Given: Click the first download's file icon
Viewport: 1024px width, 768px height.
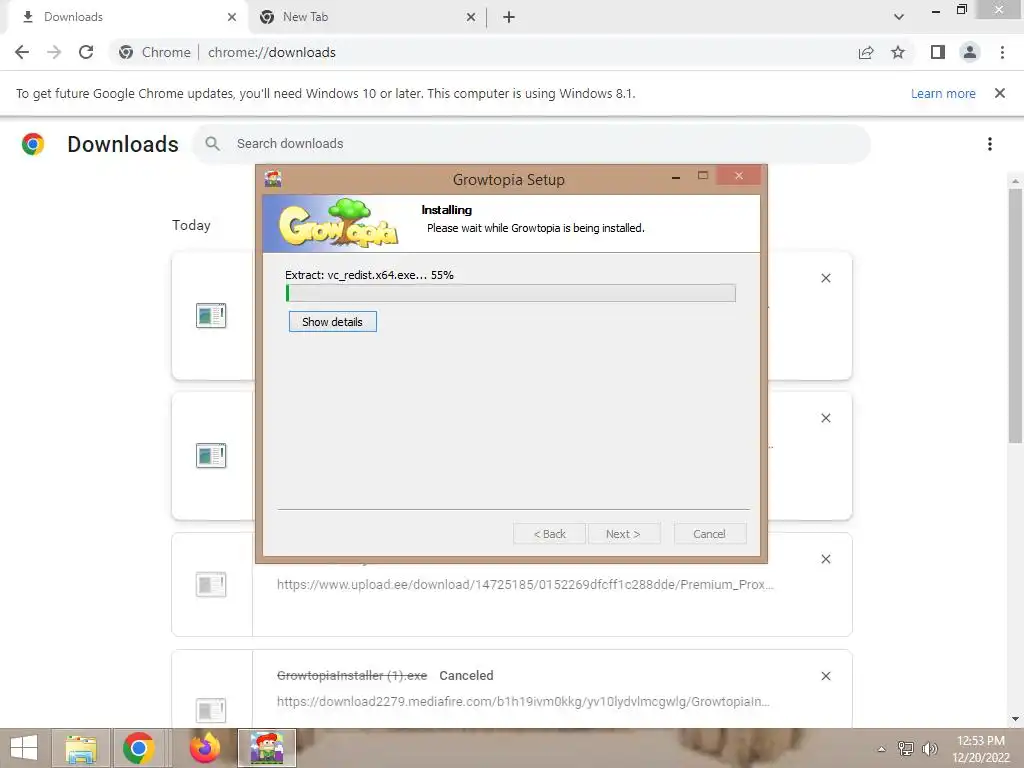Looking at the screenshot, I should pos(211,315).
